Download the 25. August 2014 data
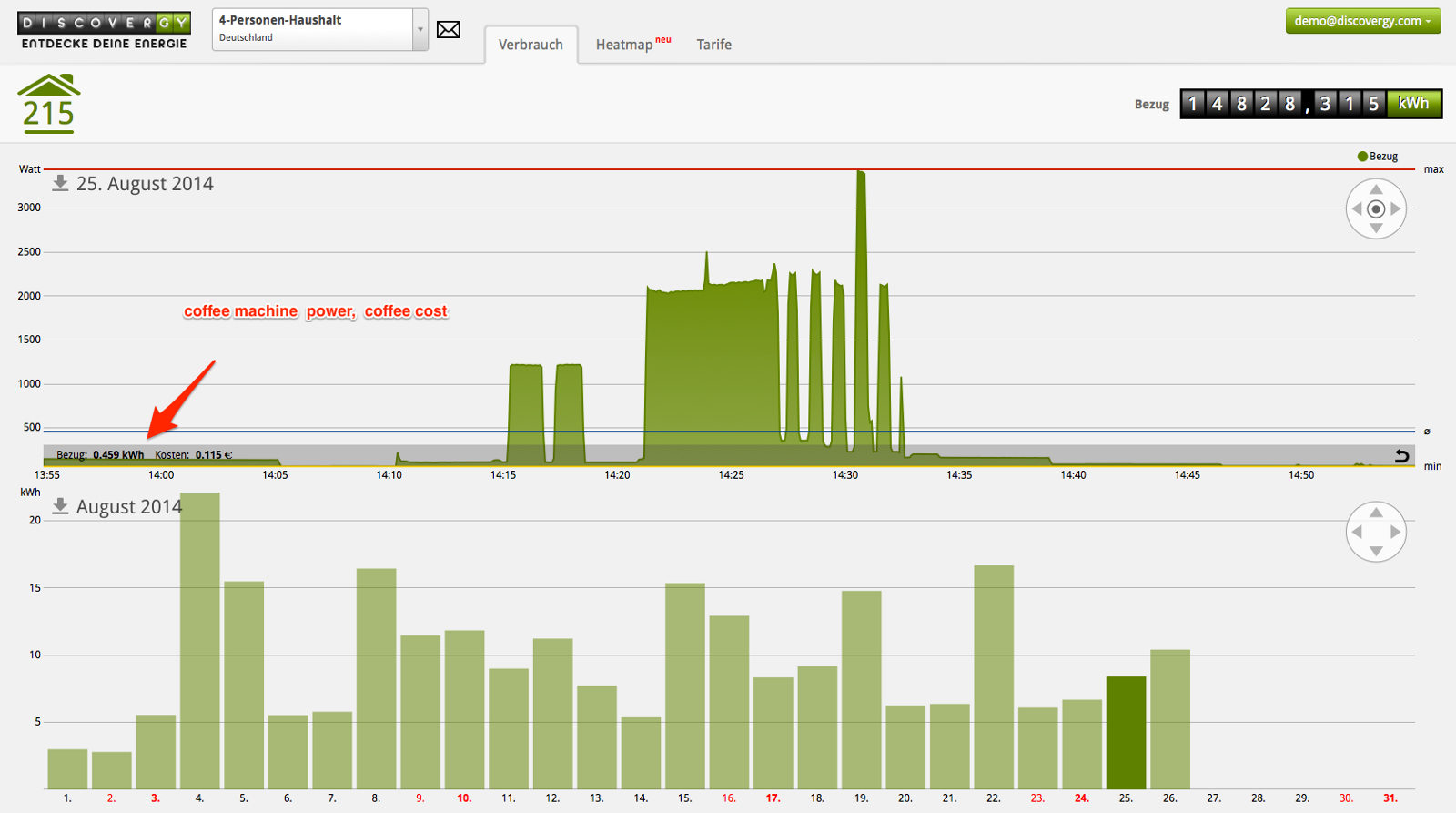 pos(60,183)
